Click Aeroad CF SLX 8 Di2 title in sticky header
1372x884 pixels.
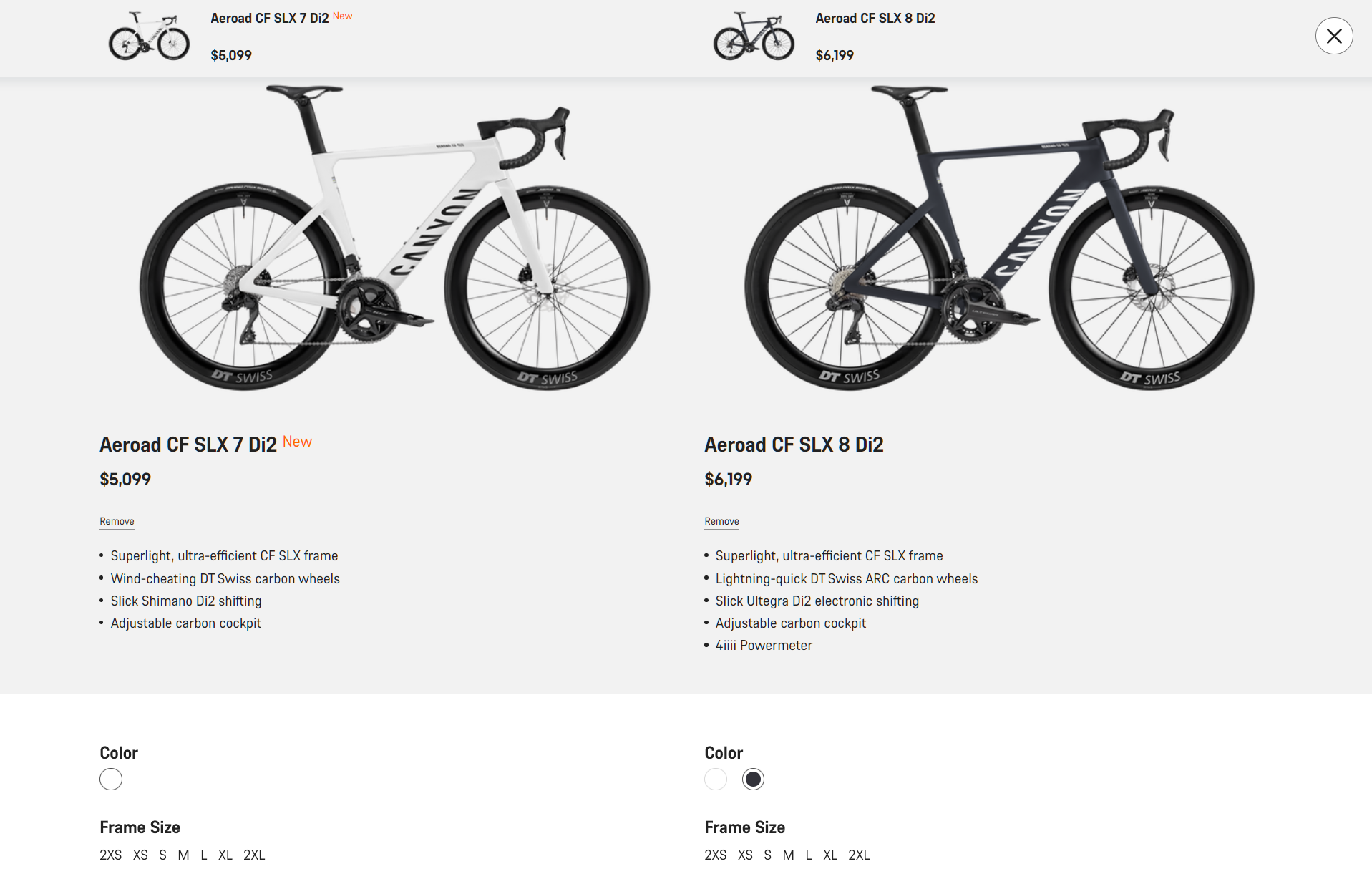(x=875, y=19)
